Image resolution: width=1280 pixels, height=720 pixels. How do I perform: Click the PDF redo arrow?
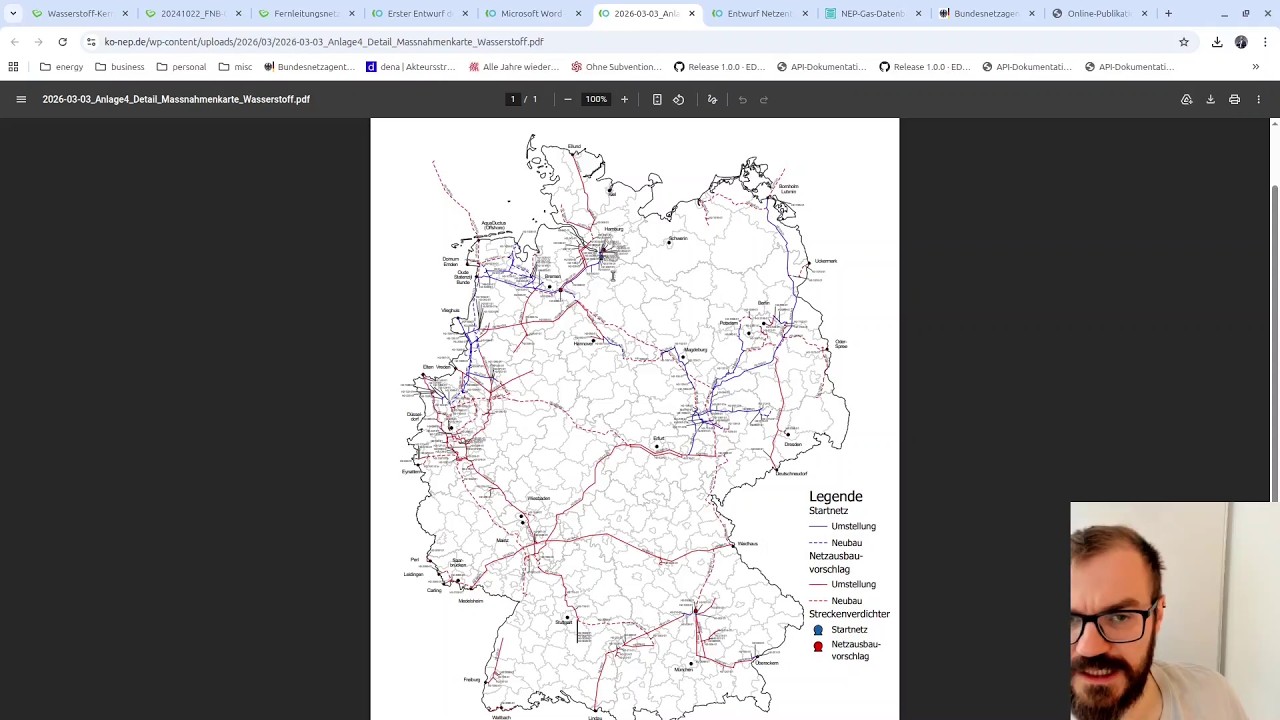764,99
